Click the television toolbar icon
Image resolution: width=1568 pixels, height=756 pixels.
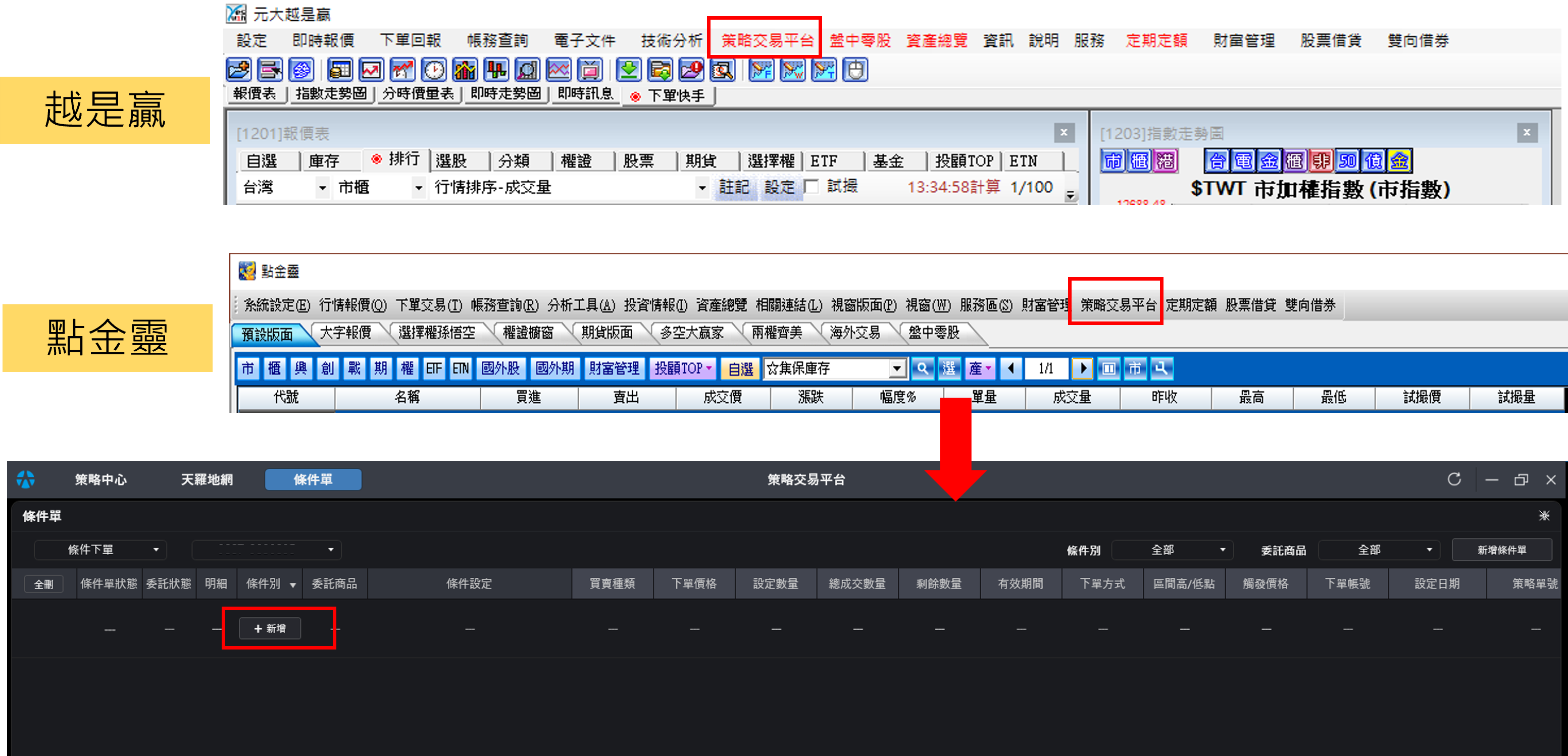589,70
